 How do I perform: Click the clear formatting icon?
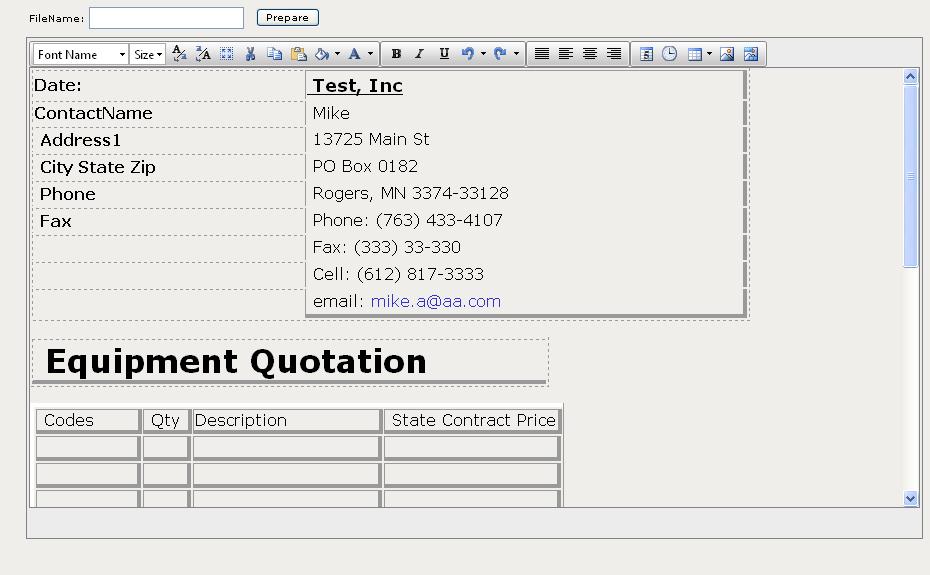203,54
